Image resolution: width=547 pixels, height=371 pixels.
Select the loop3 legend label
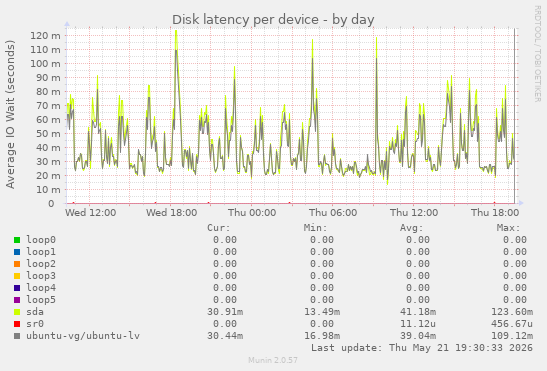tap(41, 276)
